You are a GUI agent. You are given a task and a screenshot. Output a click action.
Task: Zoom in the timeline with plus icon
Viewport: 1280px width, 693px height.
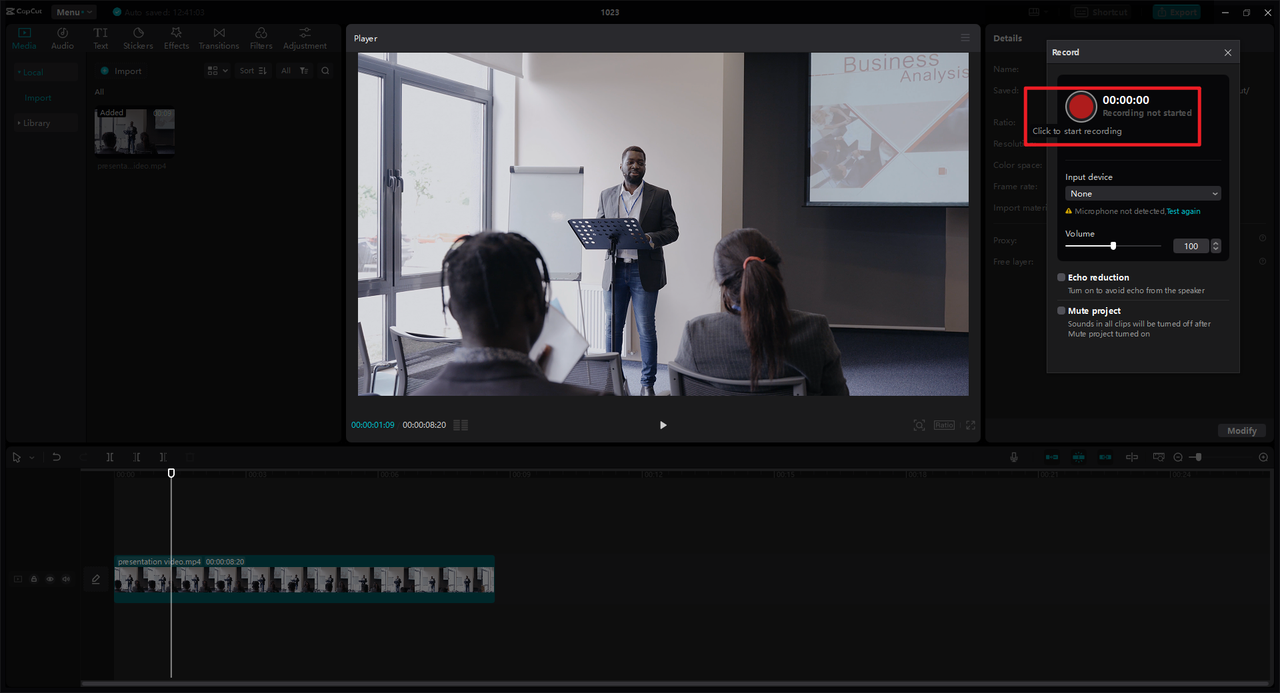pyautogui.click(x=1264, y=457)
